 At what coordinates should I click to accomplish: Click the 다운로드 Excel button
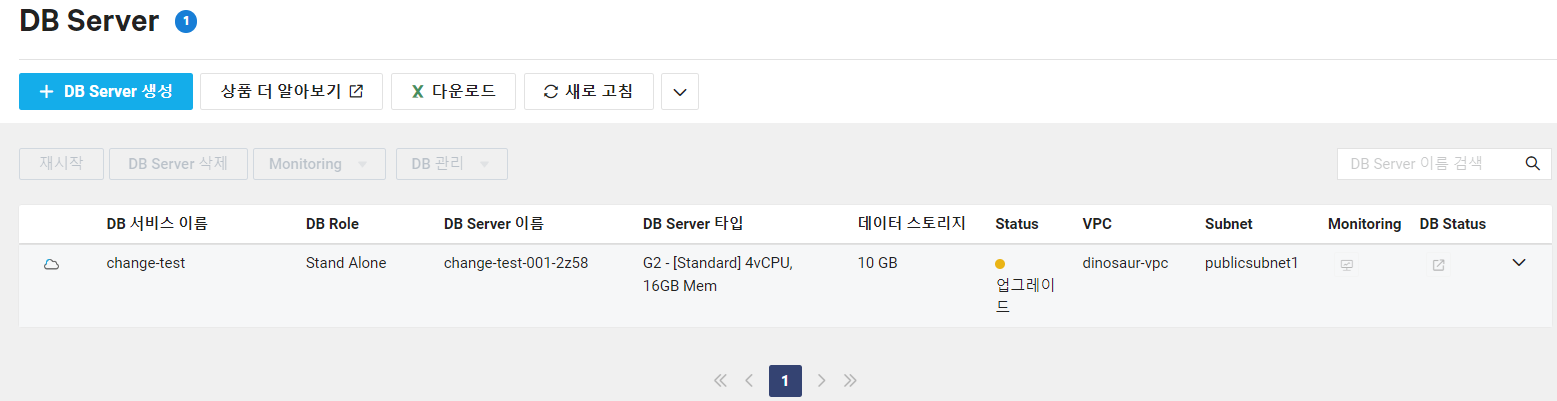coord(453,91)
